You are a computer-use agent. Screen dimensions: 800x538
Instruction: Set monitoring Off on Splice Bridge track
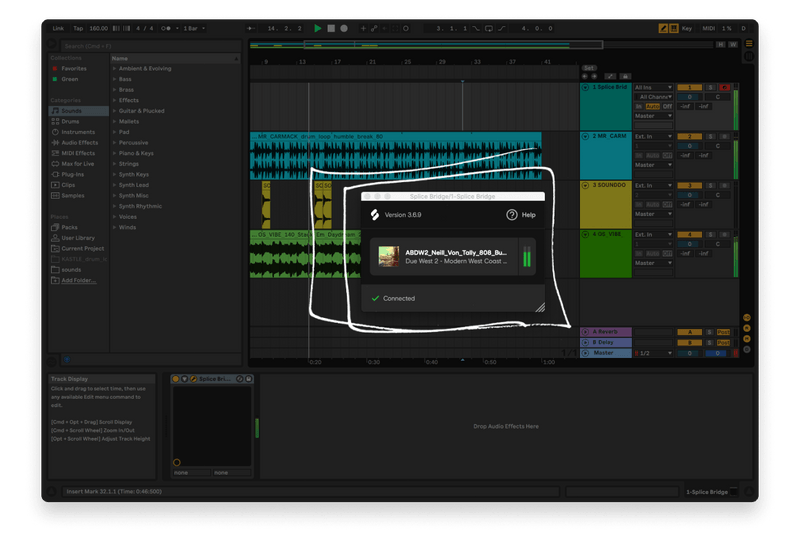tap(667, 106)
